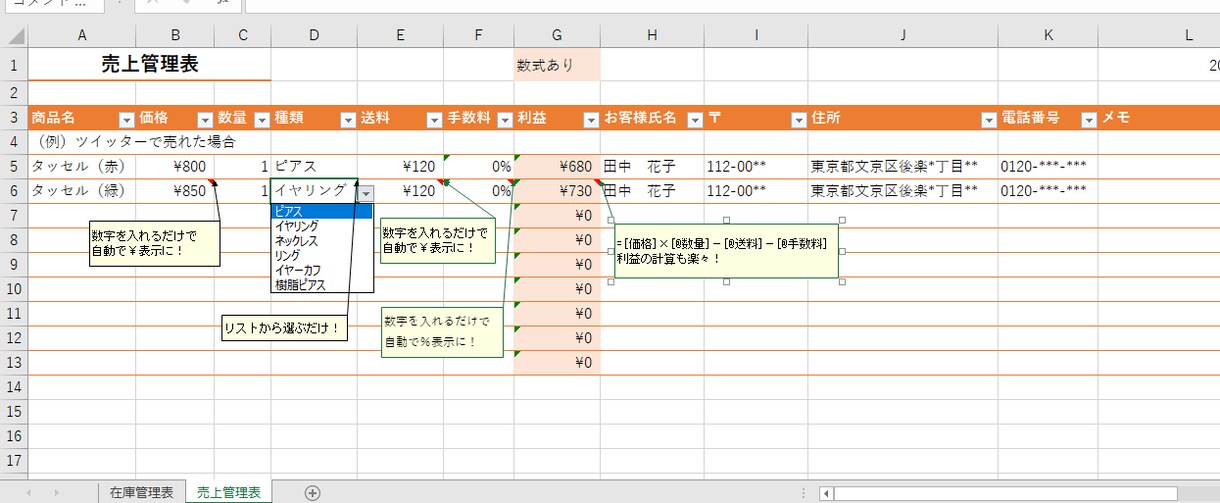Open the 数量 column filter dropdown
Screen dimensions: 1220x503
pos(261,119)
